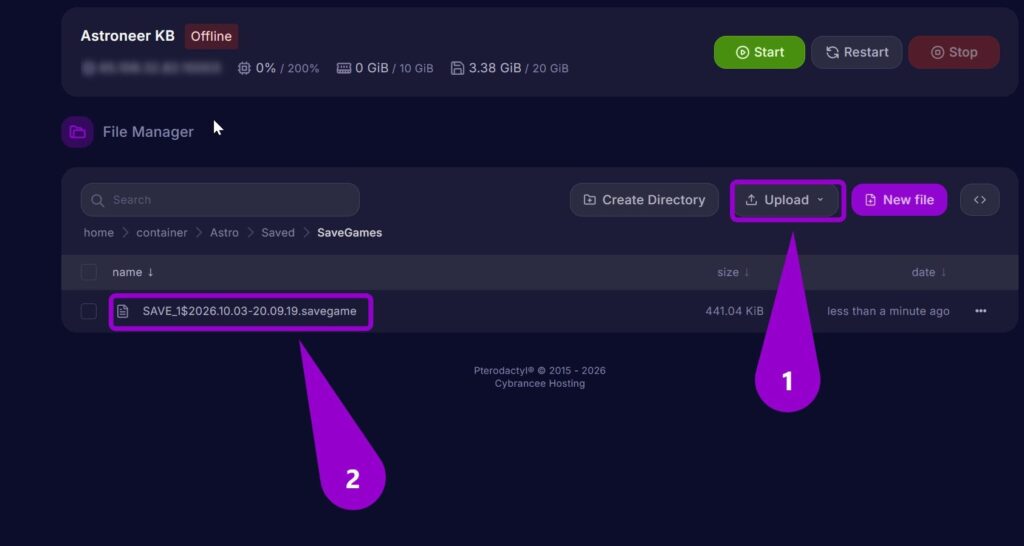Screen dimensions: 1024x546
Task: Click the Create Directory button
Action: 644,200
